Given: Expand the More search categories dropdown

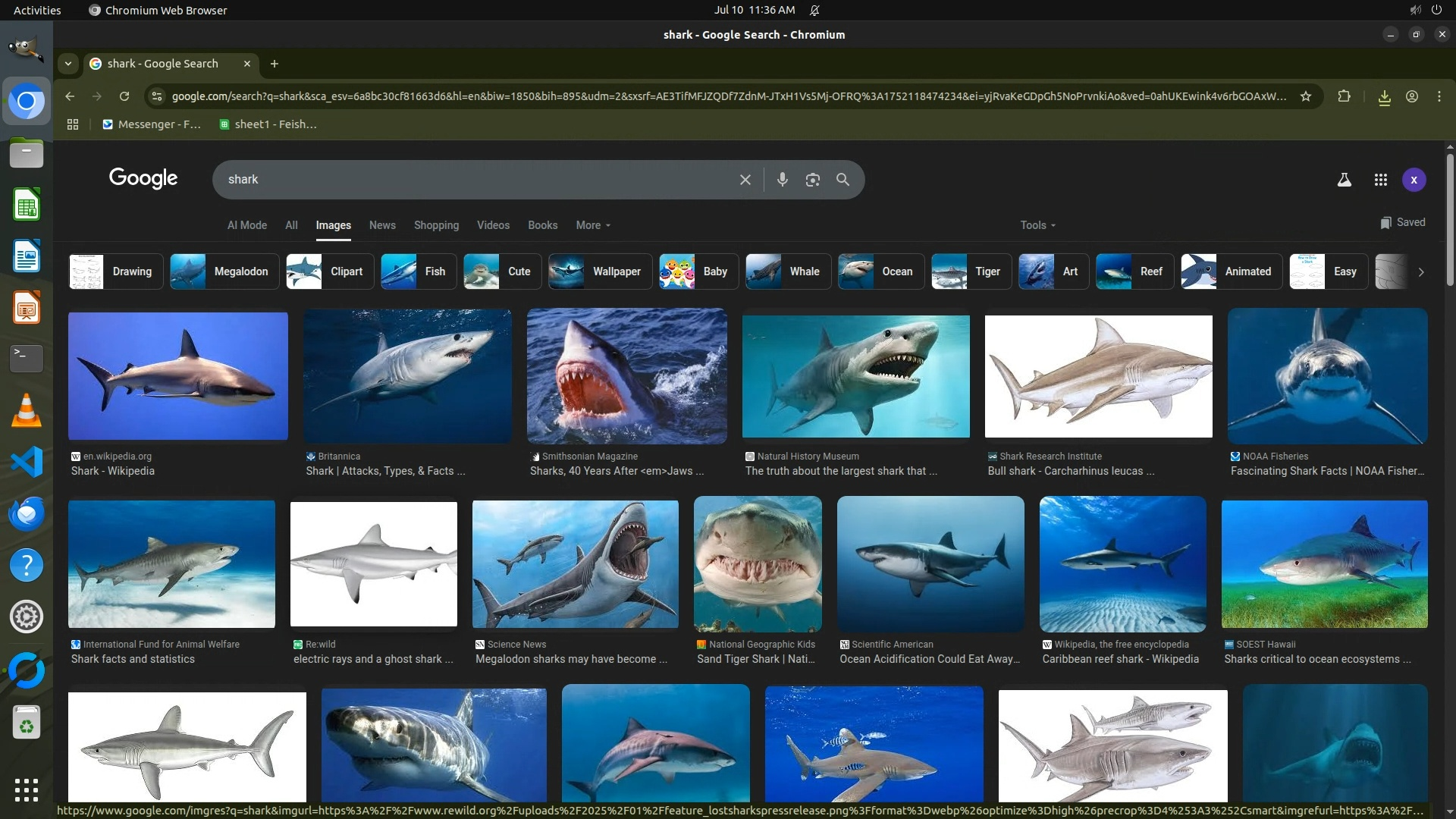Looking at the screenshot, I should pyautogui.click(x=592, y=225).
